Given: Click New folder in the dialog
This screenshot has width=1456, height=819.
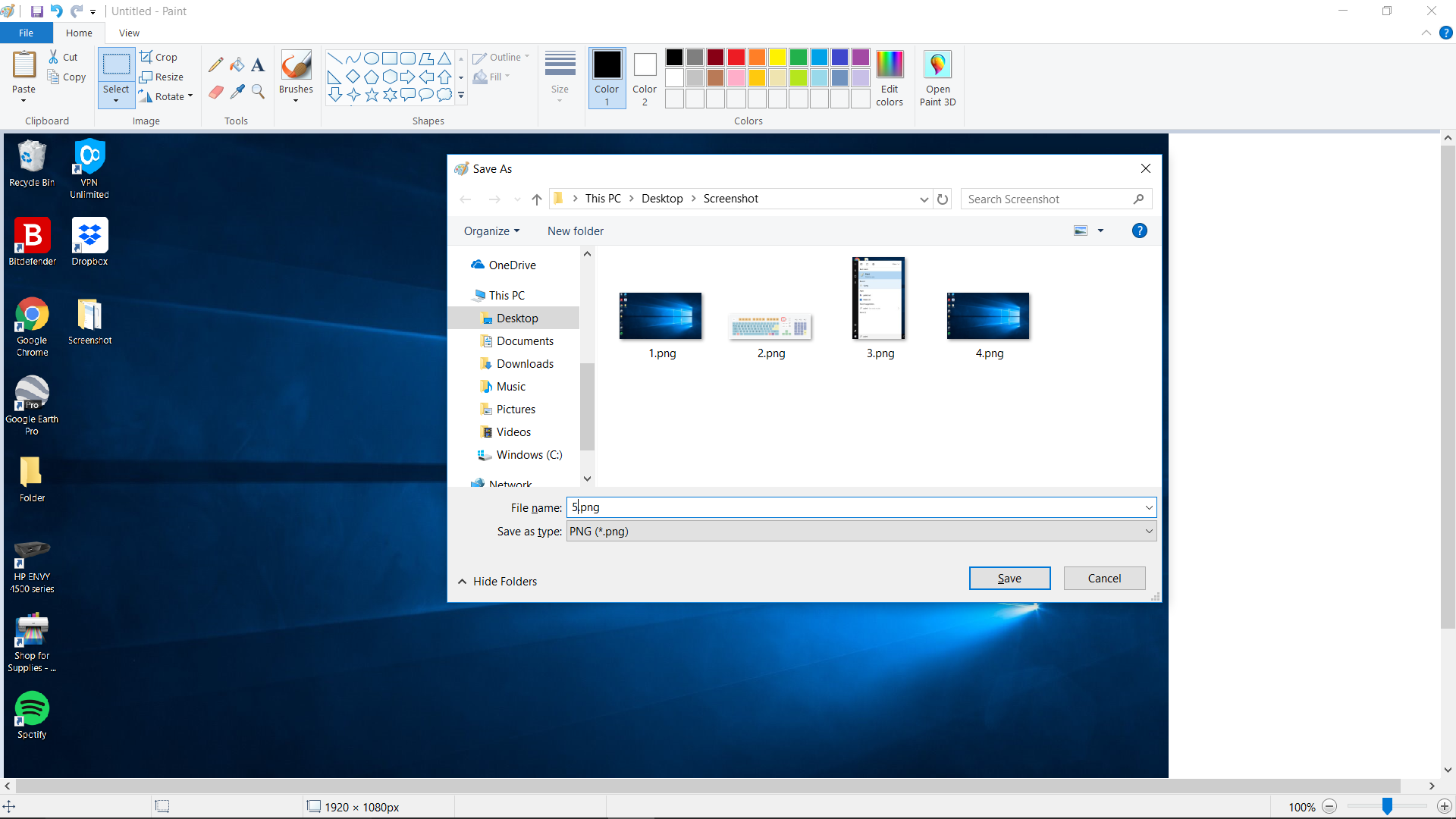Looking at the screenshot, I should coord(575,231).
